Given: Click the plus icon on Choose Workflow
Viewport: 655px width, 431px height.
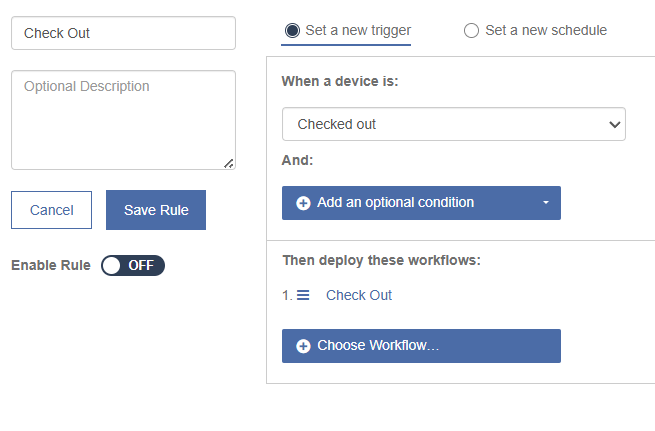Looking at the screenshot, I should (x=303, y=346).
